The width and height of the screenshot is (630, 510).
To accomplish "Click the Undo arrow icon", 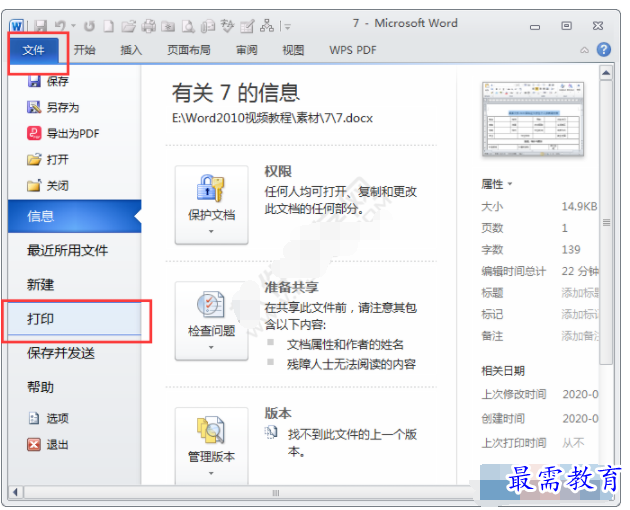I will (x=60, y=26).
